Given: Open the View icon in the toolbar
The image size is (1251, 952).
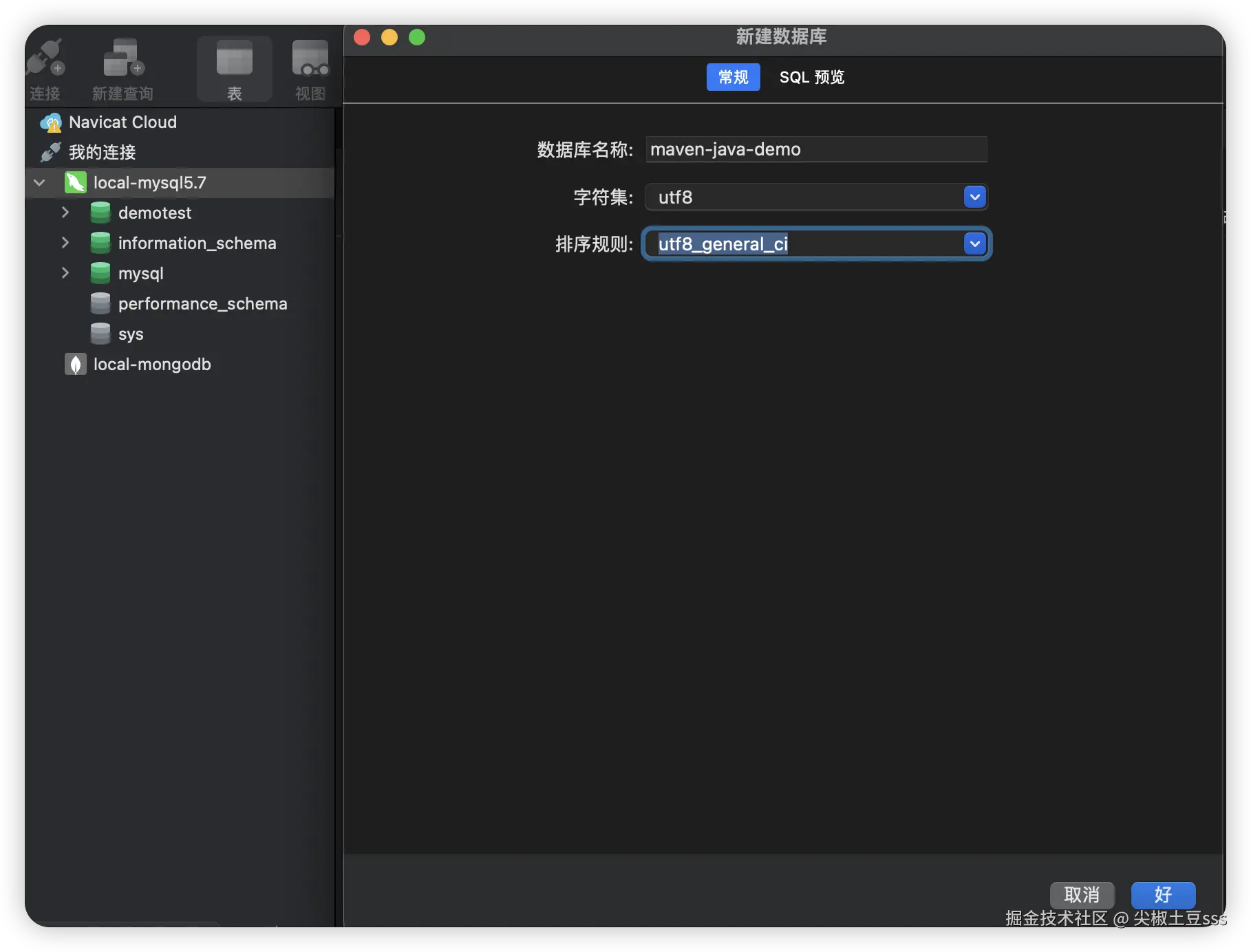Looking at the screenshot, I should [x=310, y=58].
